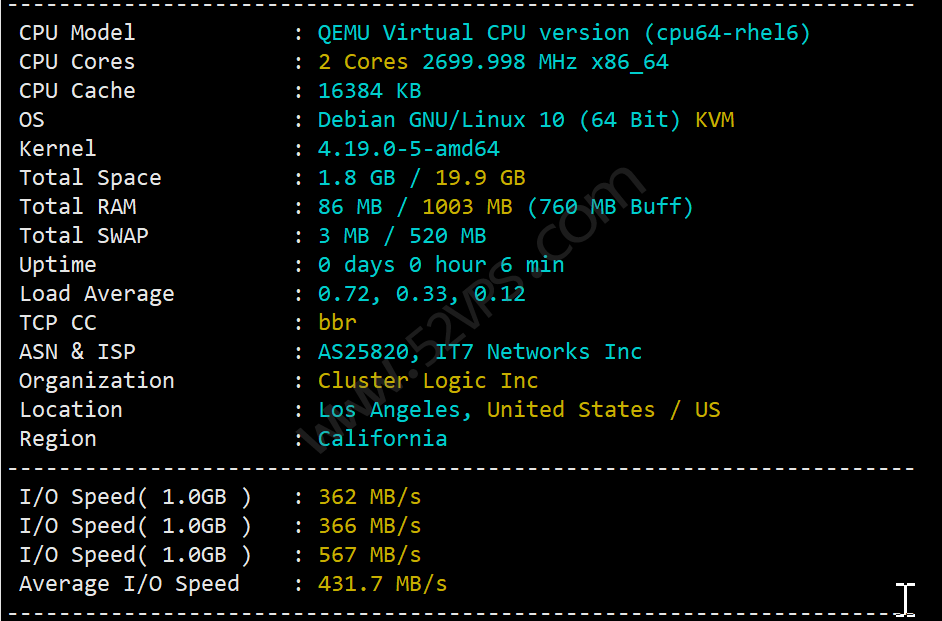The image size is (942, 621).
Task: Click the yellow KVM label
Action: [714, 120]
